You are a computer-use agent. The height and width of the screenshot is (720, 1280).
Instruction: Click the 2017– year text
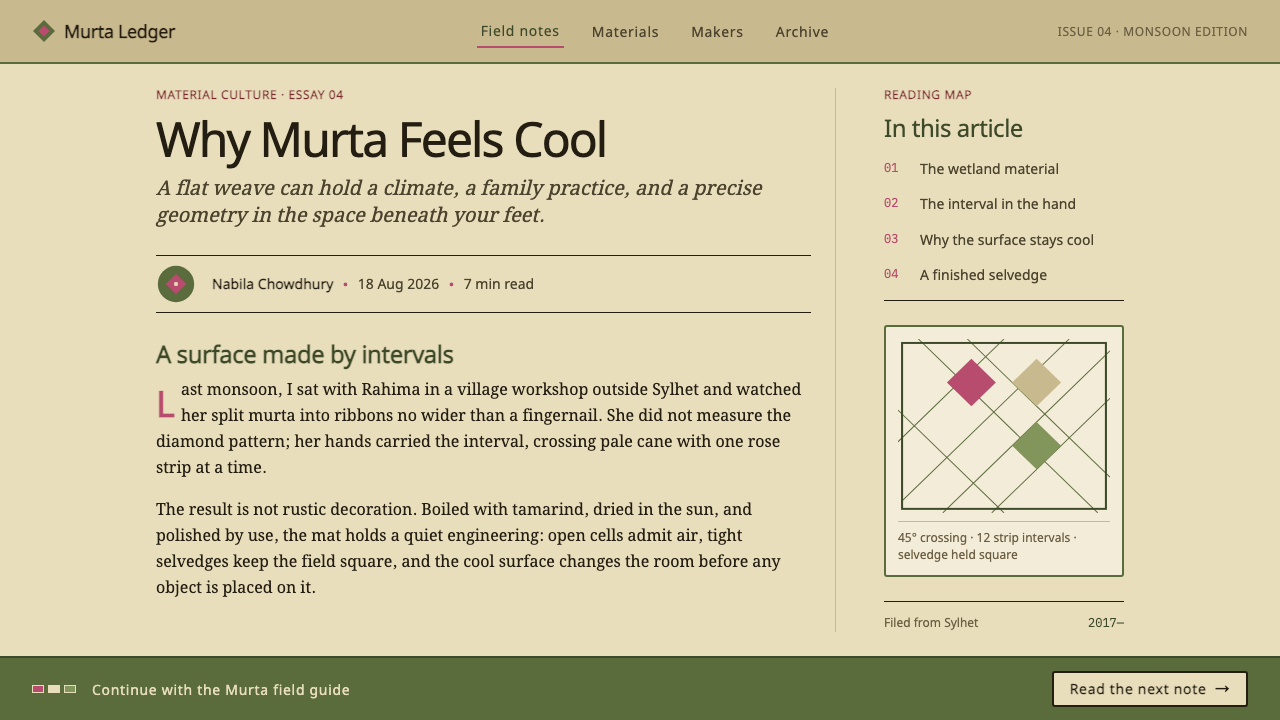(x=1106, y=623)
